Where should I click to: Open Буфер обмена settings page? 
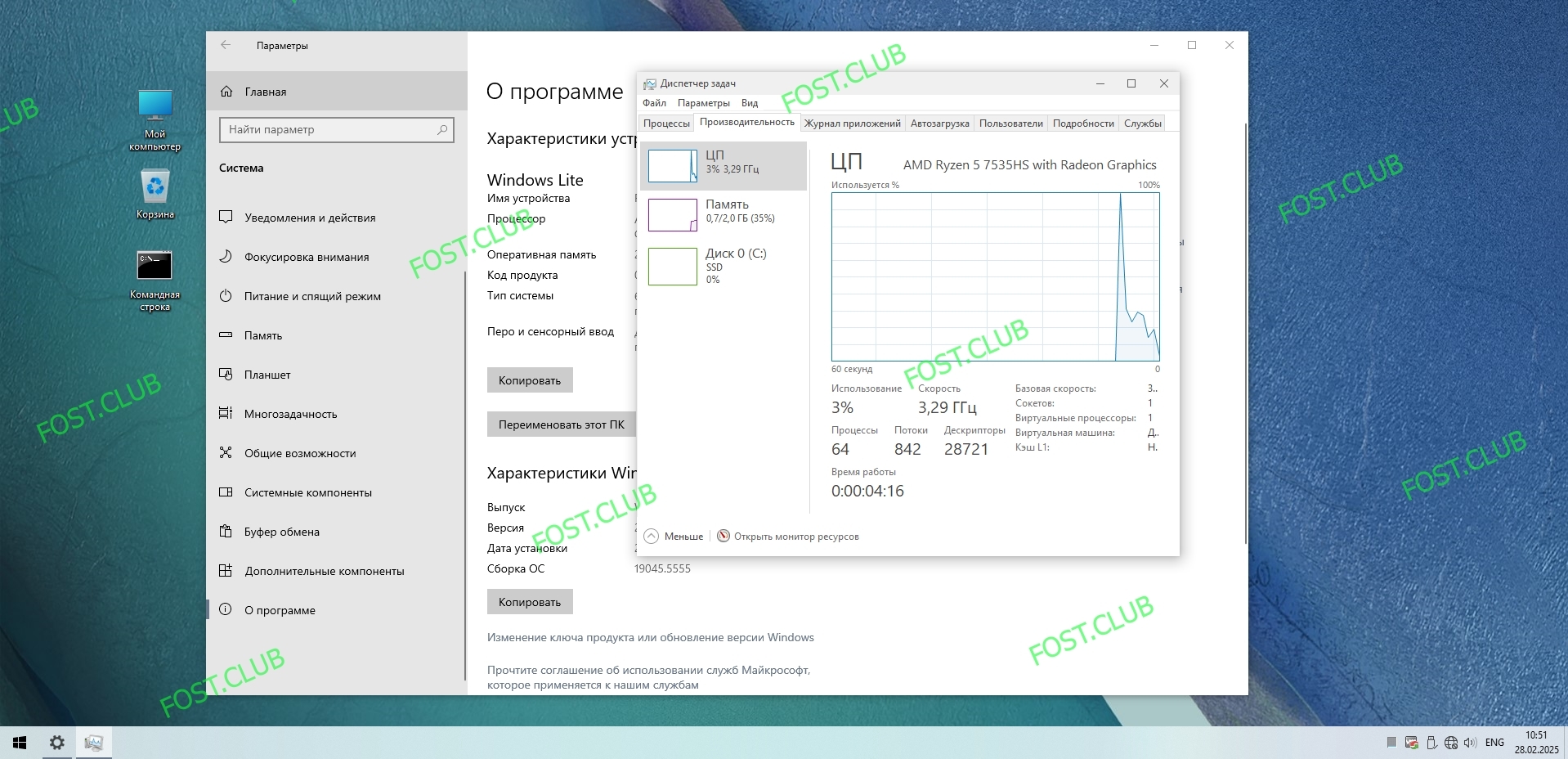click(x=337, y=532)
